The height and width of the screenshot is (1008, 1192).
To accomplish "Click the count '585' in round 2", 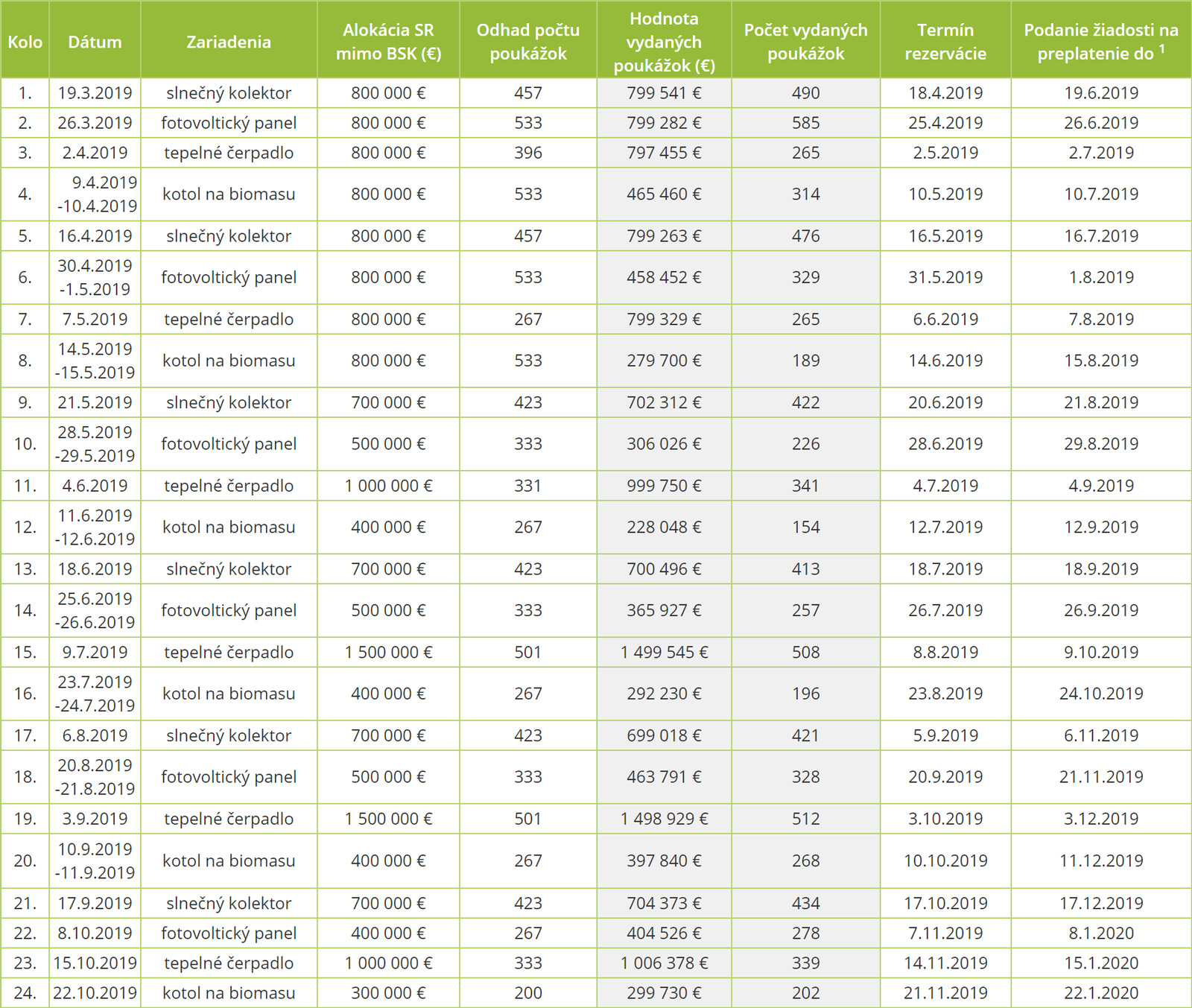I will [x=805, y=123].
